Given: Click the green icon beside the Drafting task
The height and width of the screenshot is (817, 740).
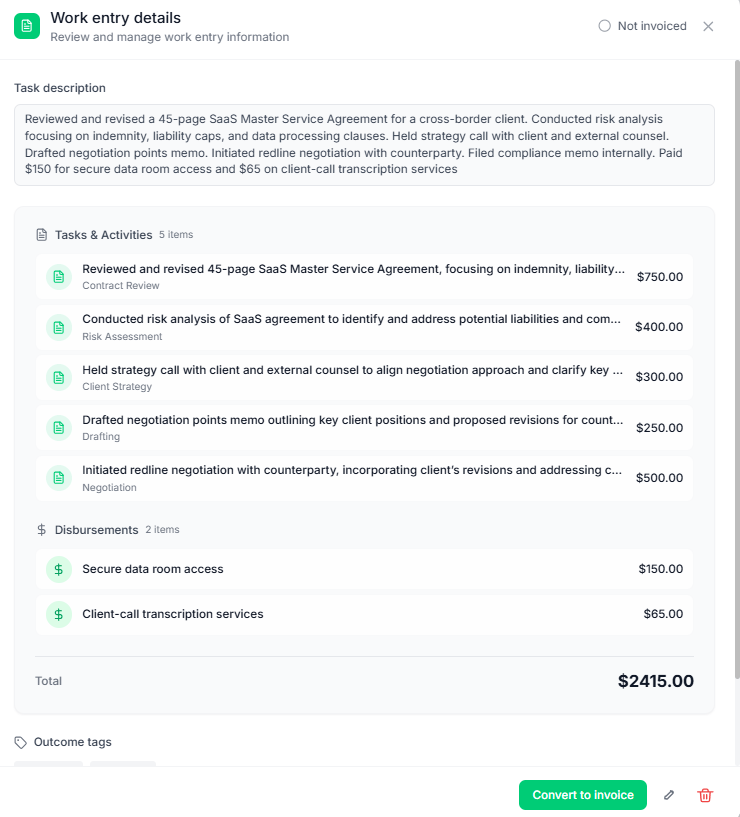Looking at the screenshot, I should click(58, 427).
